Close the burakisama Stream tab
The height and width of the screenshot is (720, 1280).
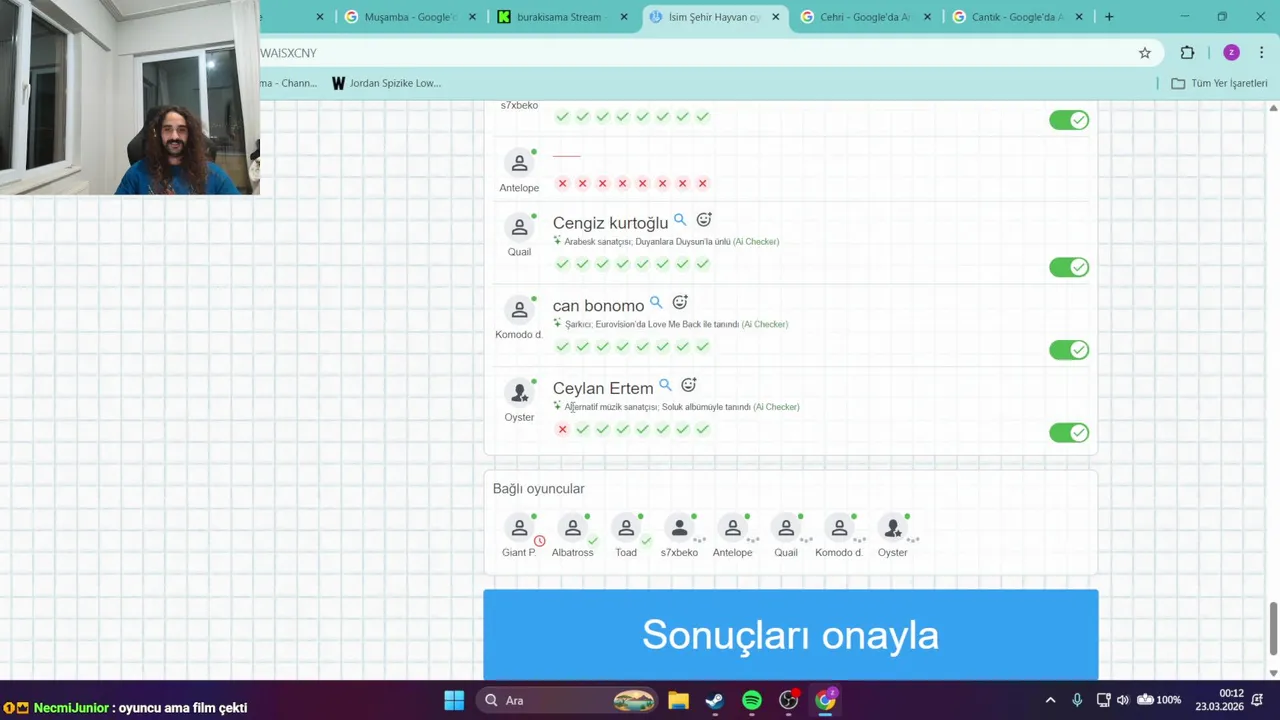pyautogui.click(x=624, y=17)
